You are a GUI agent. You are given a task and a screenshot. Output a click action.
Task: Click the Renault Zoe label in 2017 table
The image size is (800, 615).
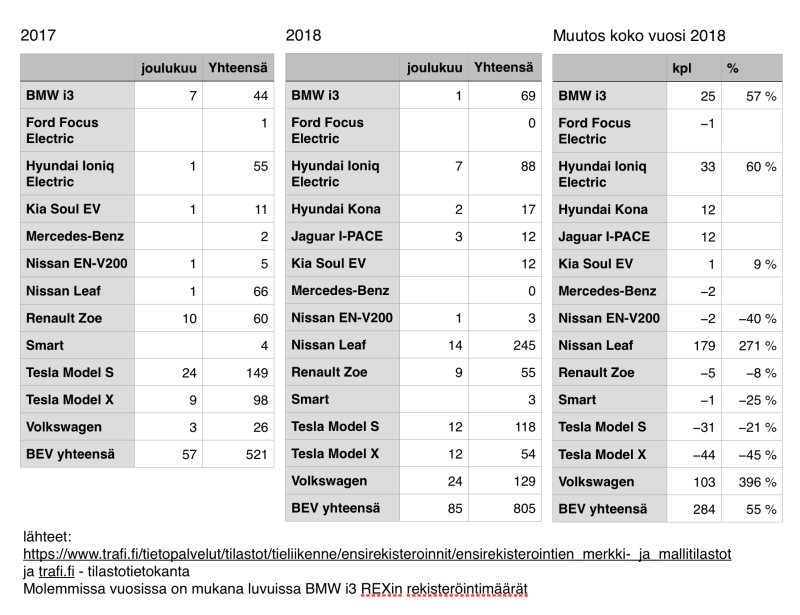click(x=64, y=319)
